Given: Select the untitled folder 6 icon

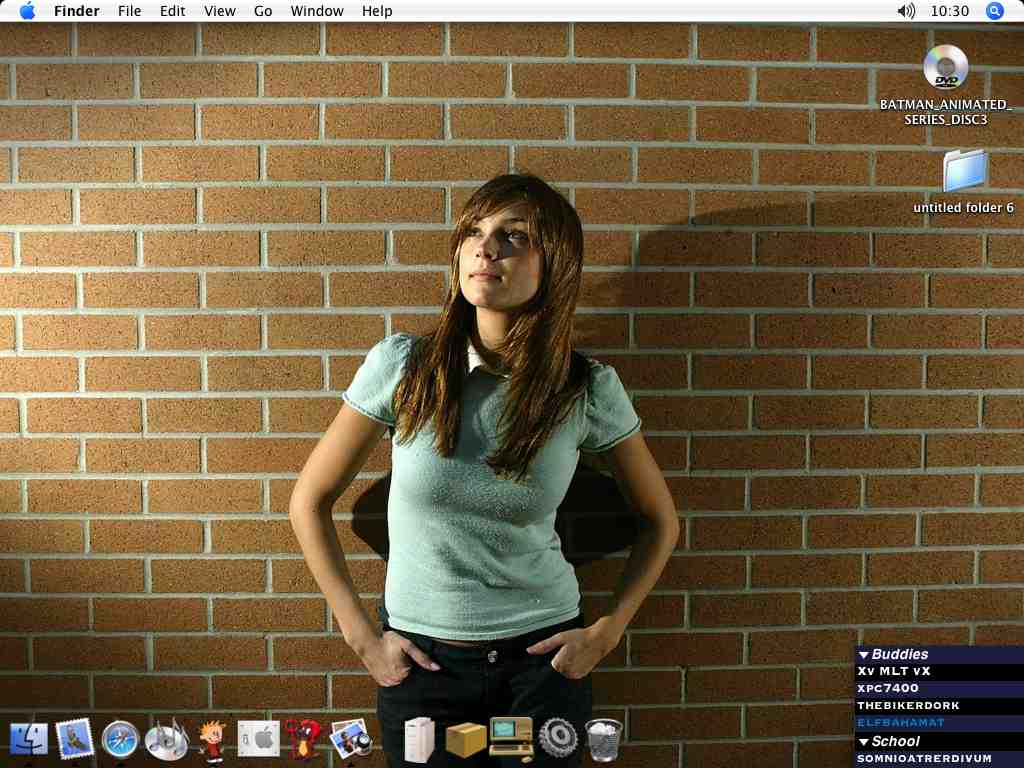Looking at the screenshot, I should pos(965,170).
